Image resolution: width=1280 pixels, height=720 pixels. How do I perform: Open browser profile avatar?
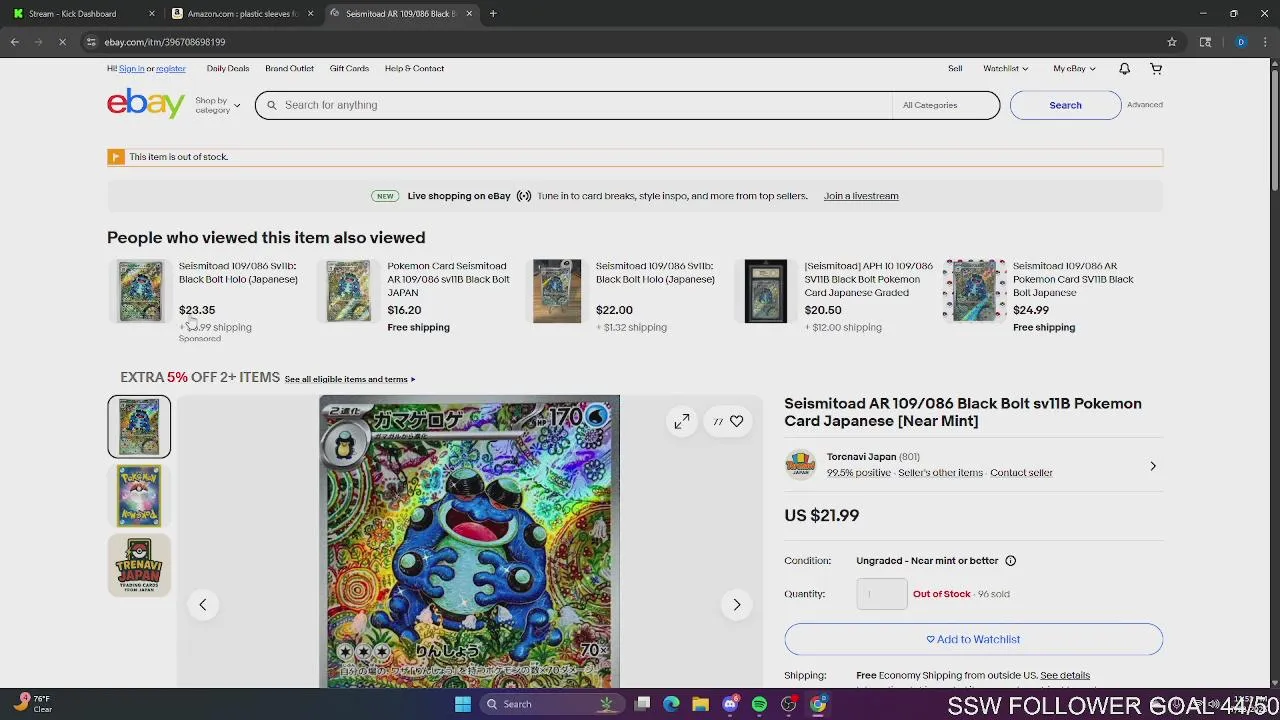click(1241, 42)
